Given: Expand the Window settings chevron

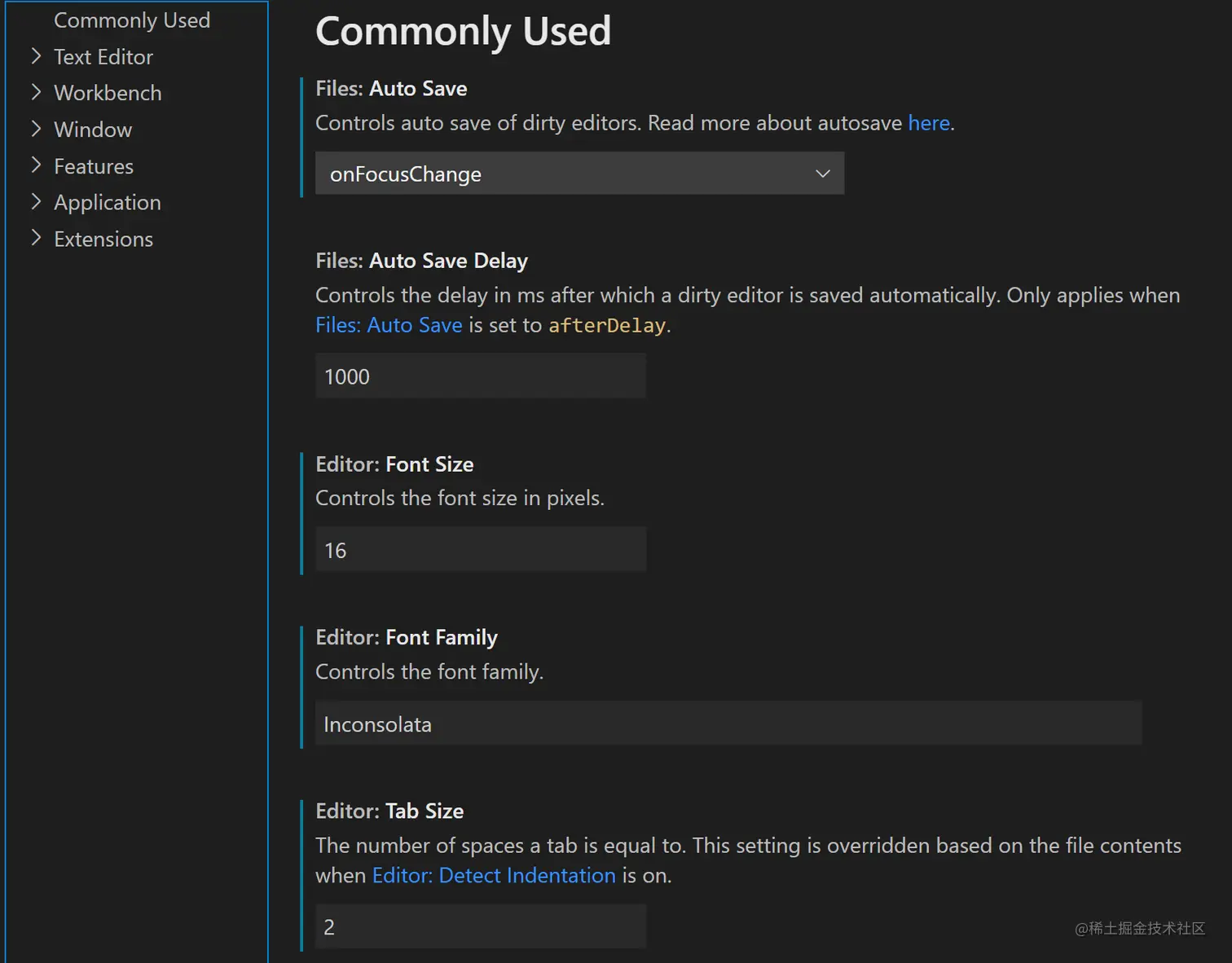Looking at the screenshot, I should (x=36, y=129).
